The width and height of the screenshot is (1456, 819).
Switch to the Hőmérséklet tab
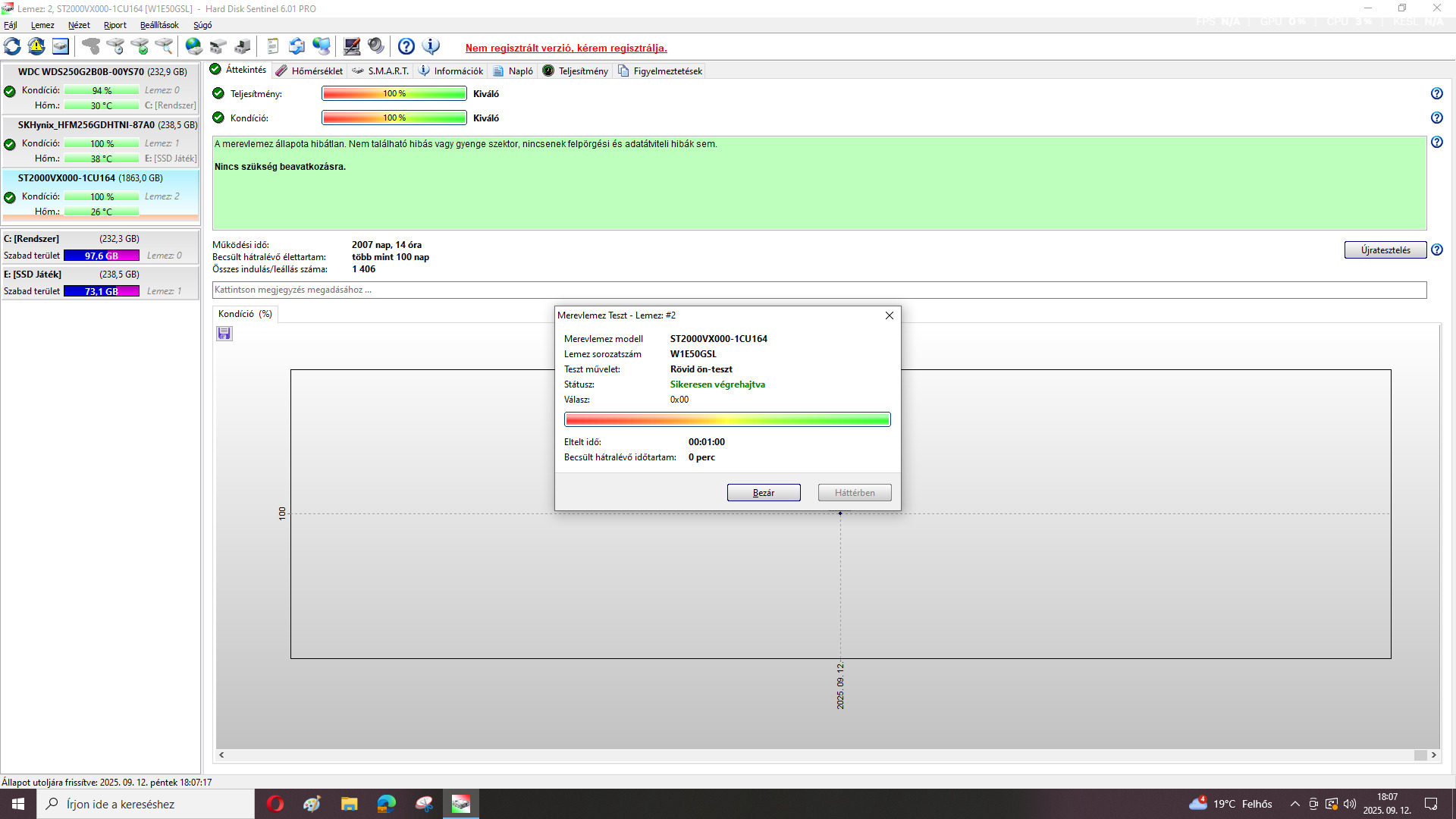309,71
